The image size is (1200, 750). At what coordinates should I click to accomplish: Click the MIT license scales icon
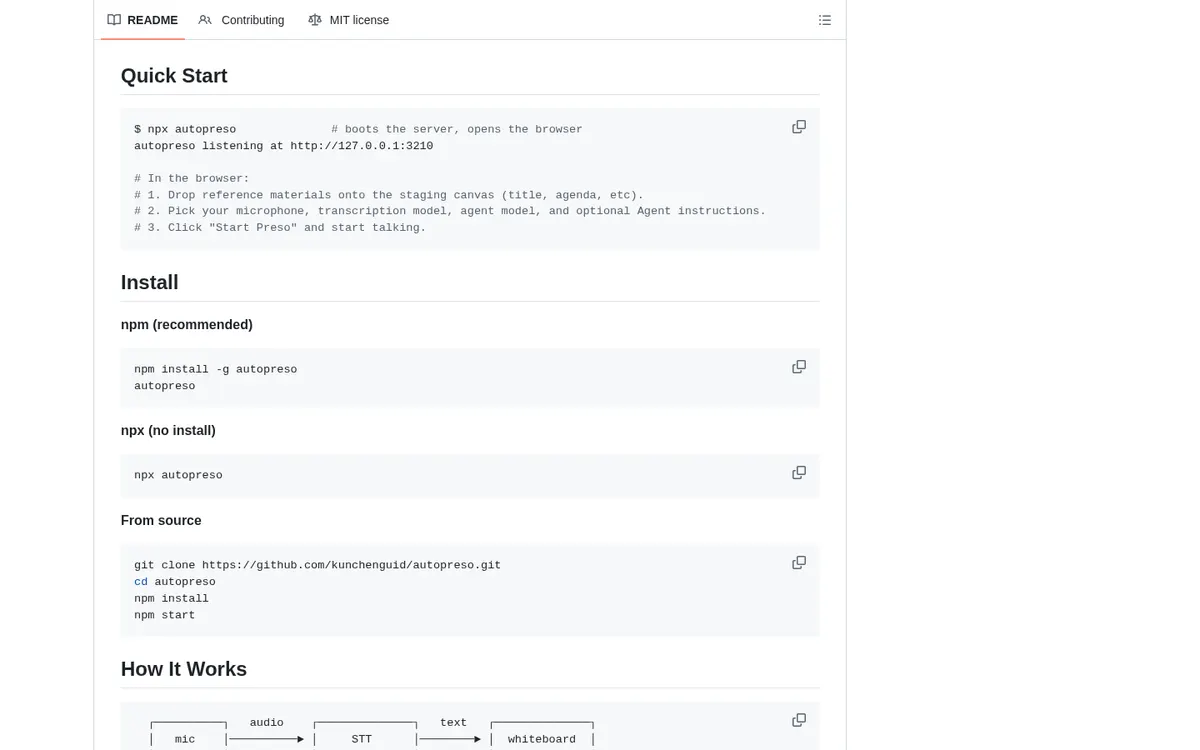tap(315, 20)
